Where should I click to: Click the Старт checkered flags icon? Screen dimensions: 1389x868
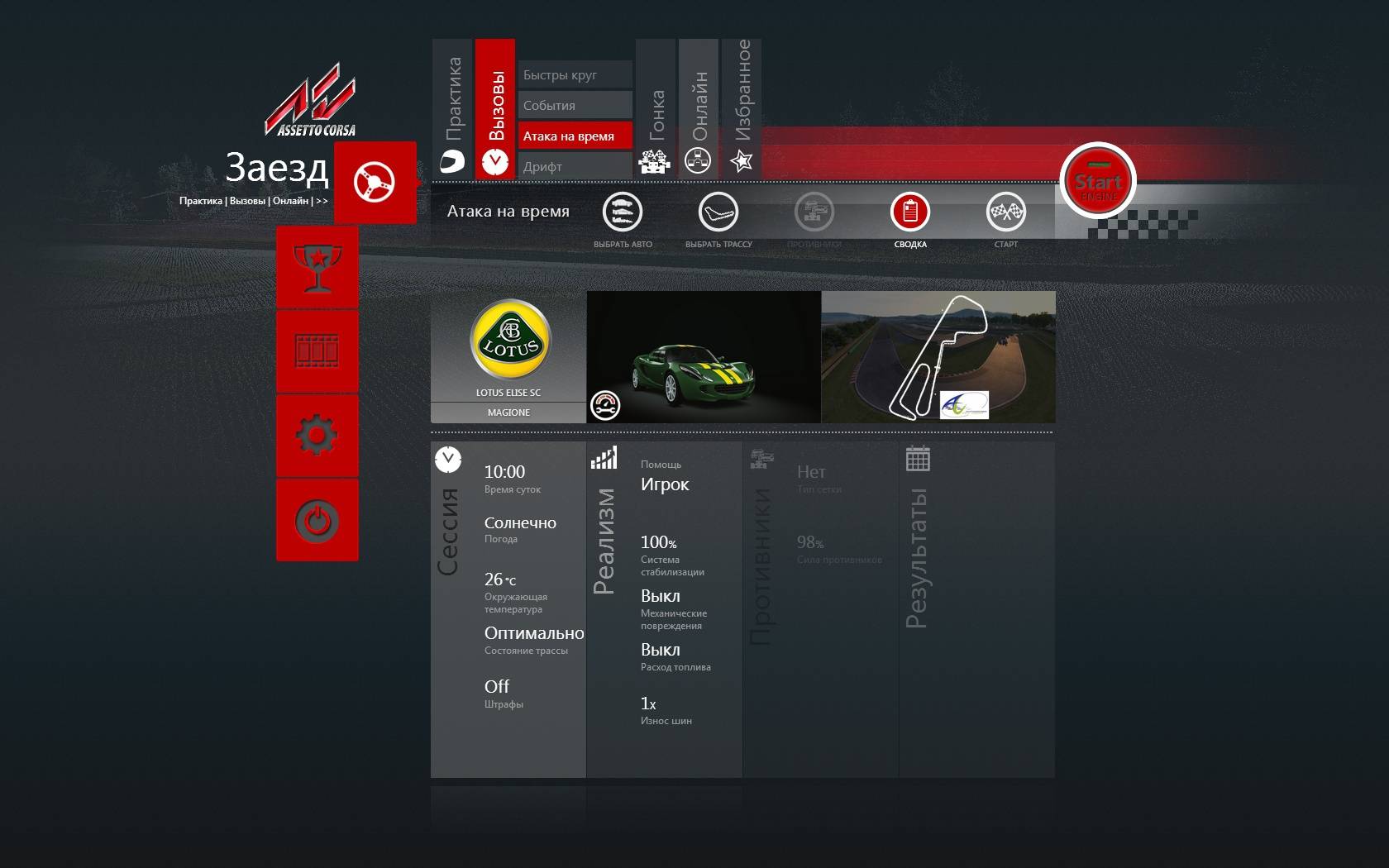click(x=1006, y=212)
